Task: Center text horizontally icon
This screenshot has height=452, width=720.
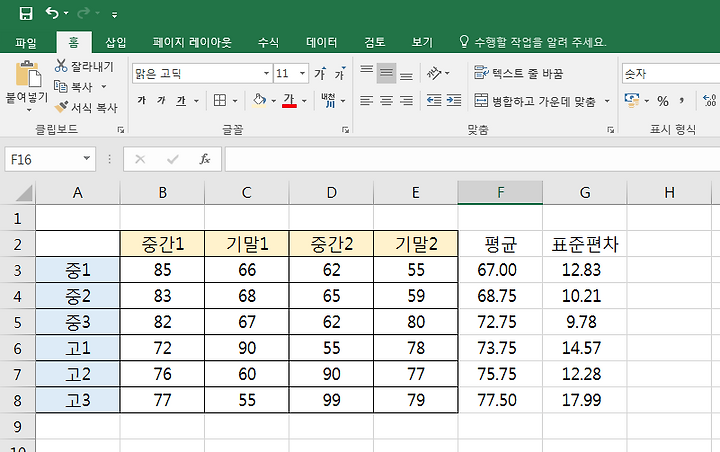Action: 386,100
